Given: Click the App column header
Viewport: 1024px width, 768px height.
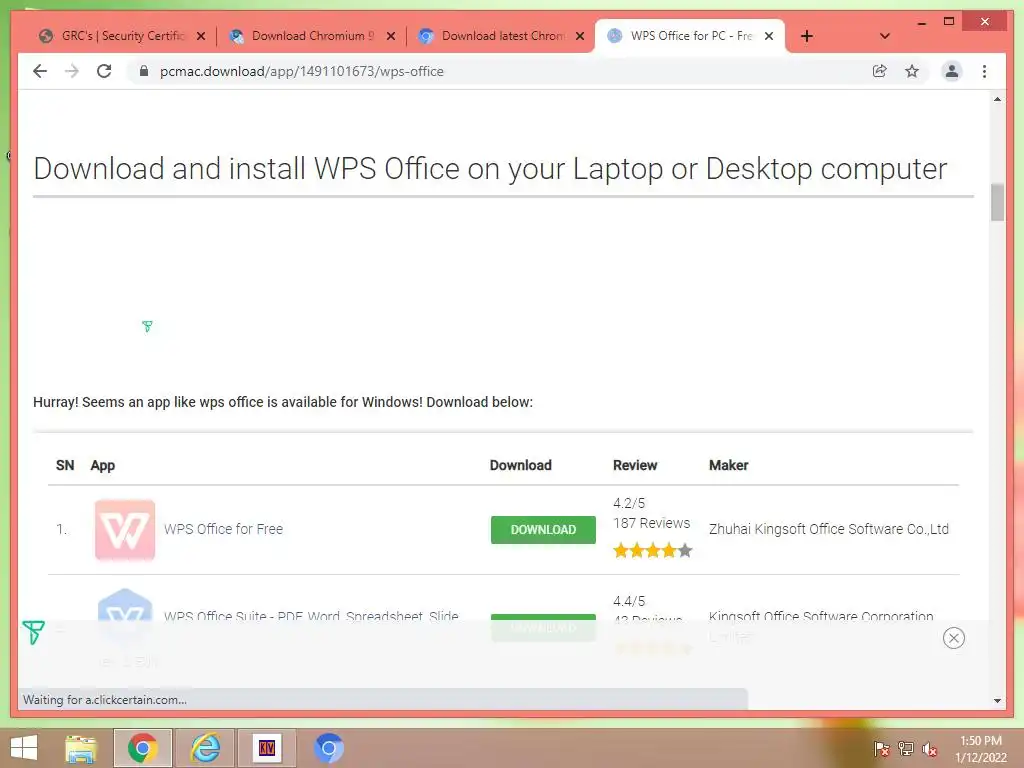Looking at the screenshot, I should 103,465.
